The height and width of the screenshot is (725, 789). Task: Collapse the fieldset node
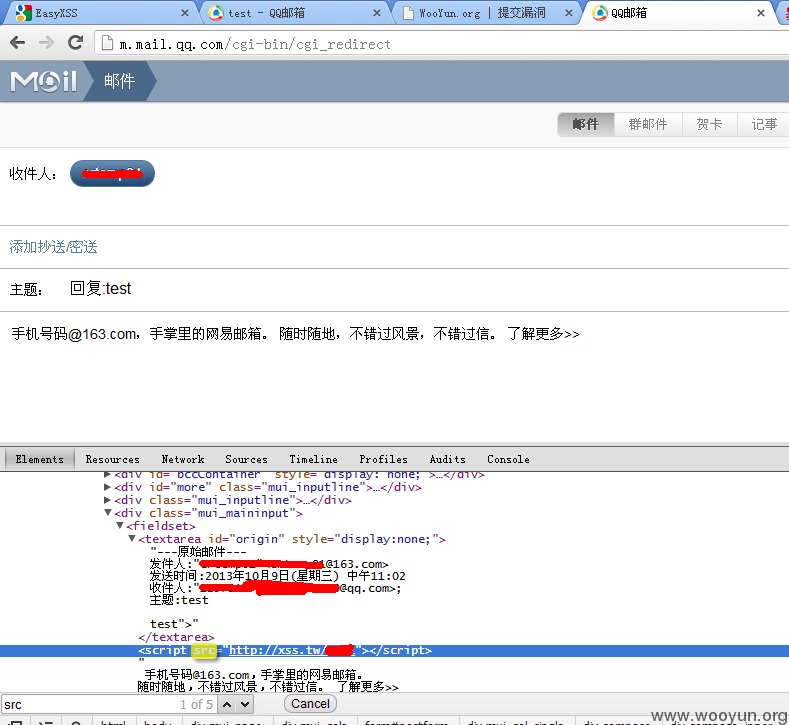point(120,526)
